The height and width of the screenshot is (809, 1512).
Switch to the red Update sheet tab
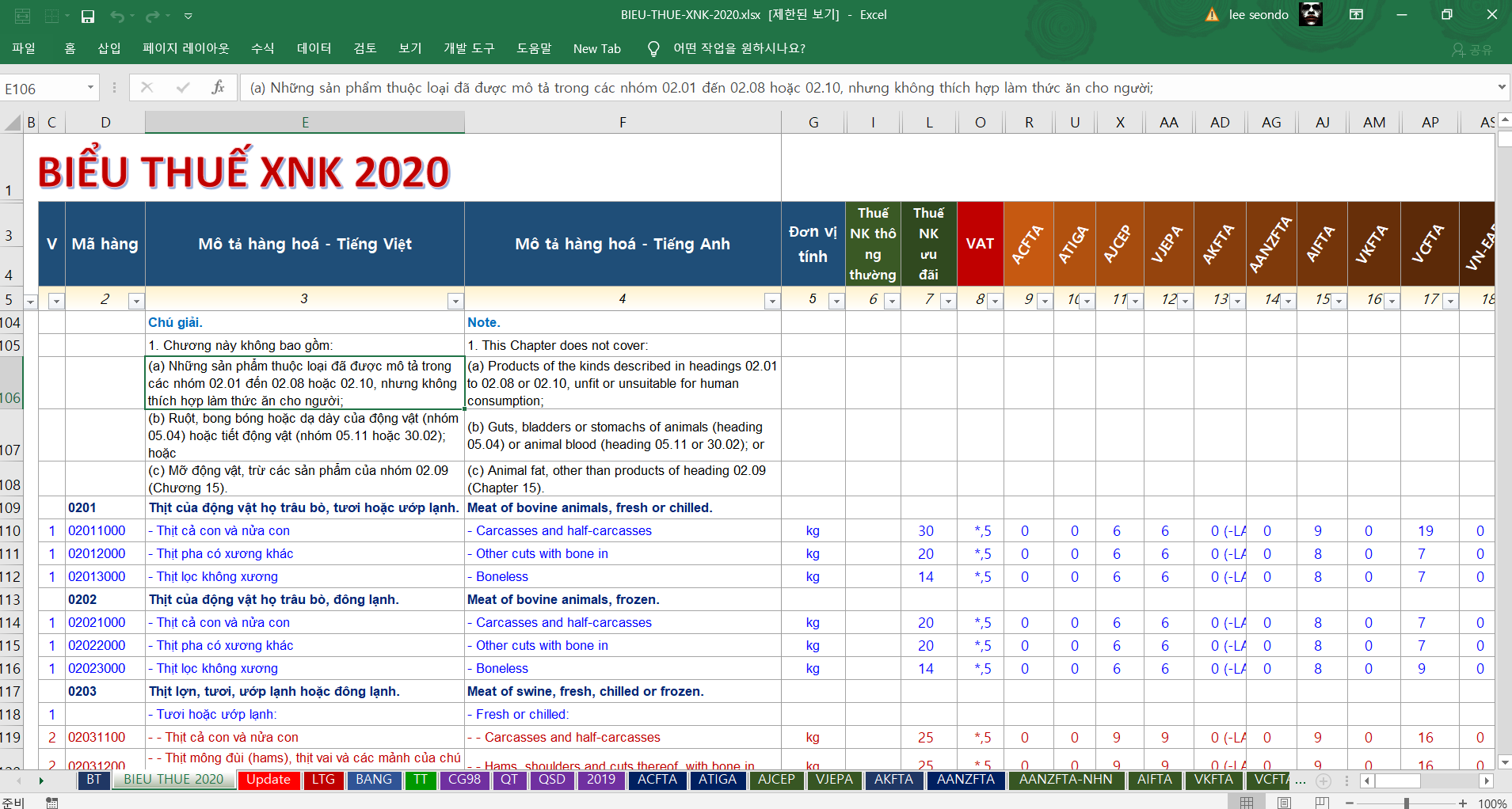pos(269,780)
